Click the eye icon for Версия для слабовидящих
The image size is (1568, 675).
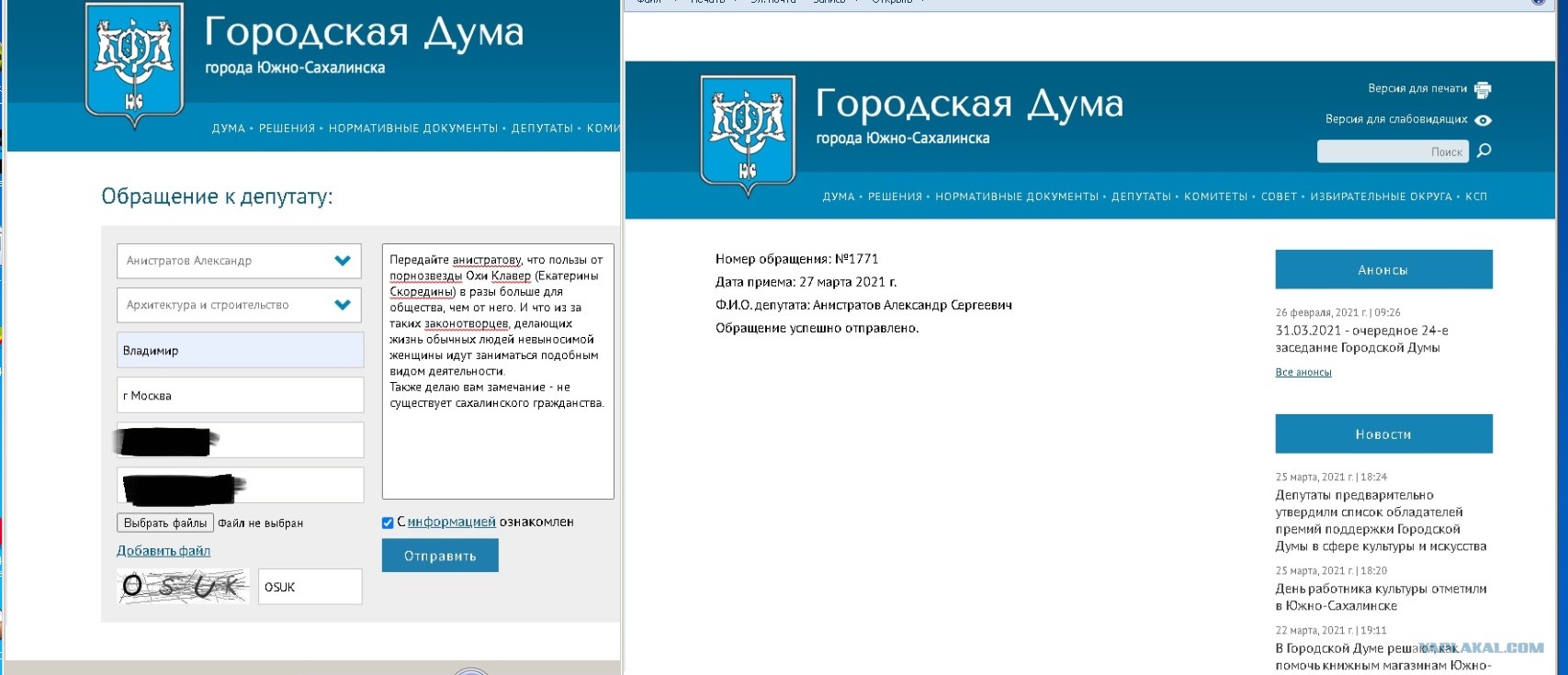1483,120
